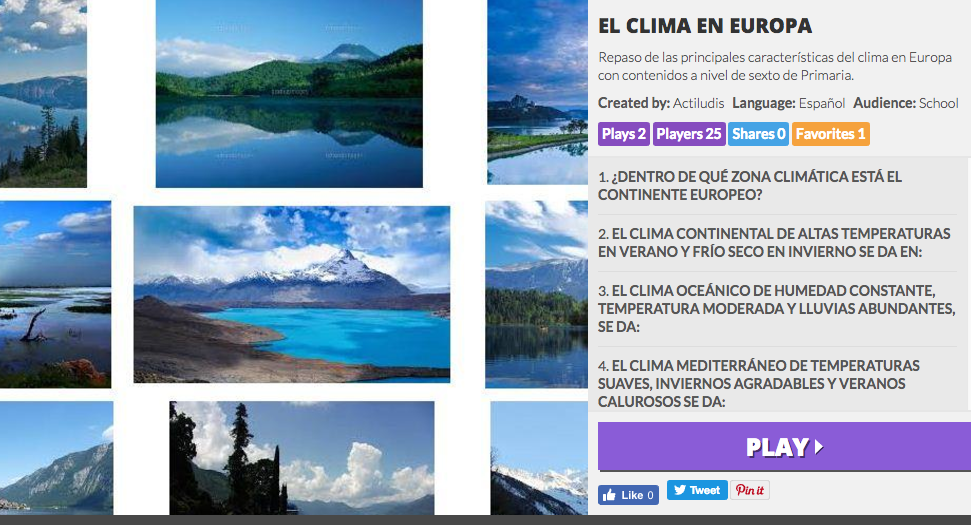Open the forested lakeside mountain image at right

click(536, 294)
